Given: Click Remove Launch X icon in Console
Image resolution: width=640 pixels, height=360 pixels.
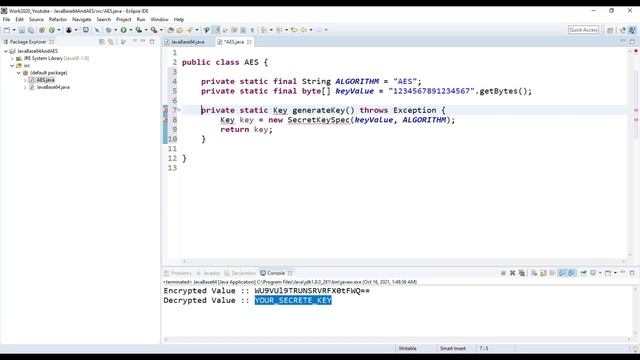Looking at the screenshot, I should [513, 273].
